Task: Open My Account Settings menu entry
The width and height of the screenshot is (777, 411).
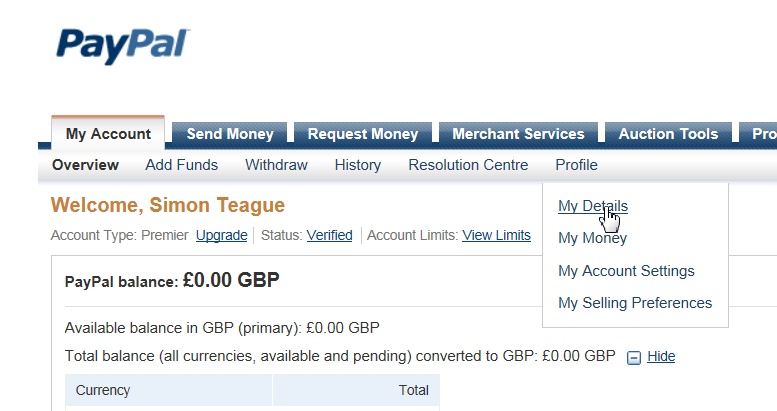Action: (x=626, y=271)
